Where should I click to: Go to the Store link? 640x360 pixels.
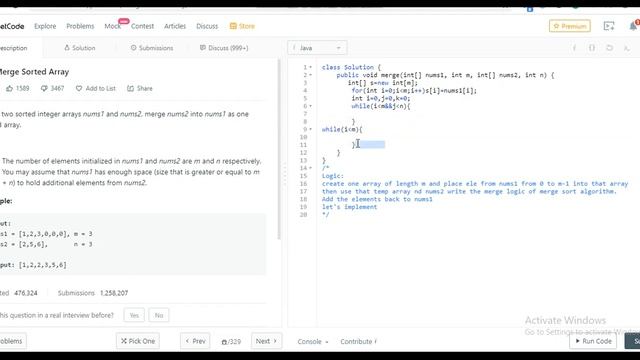(x=242, y=26)
